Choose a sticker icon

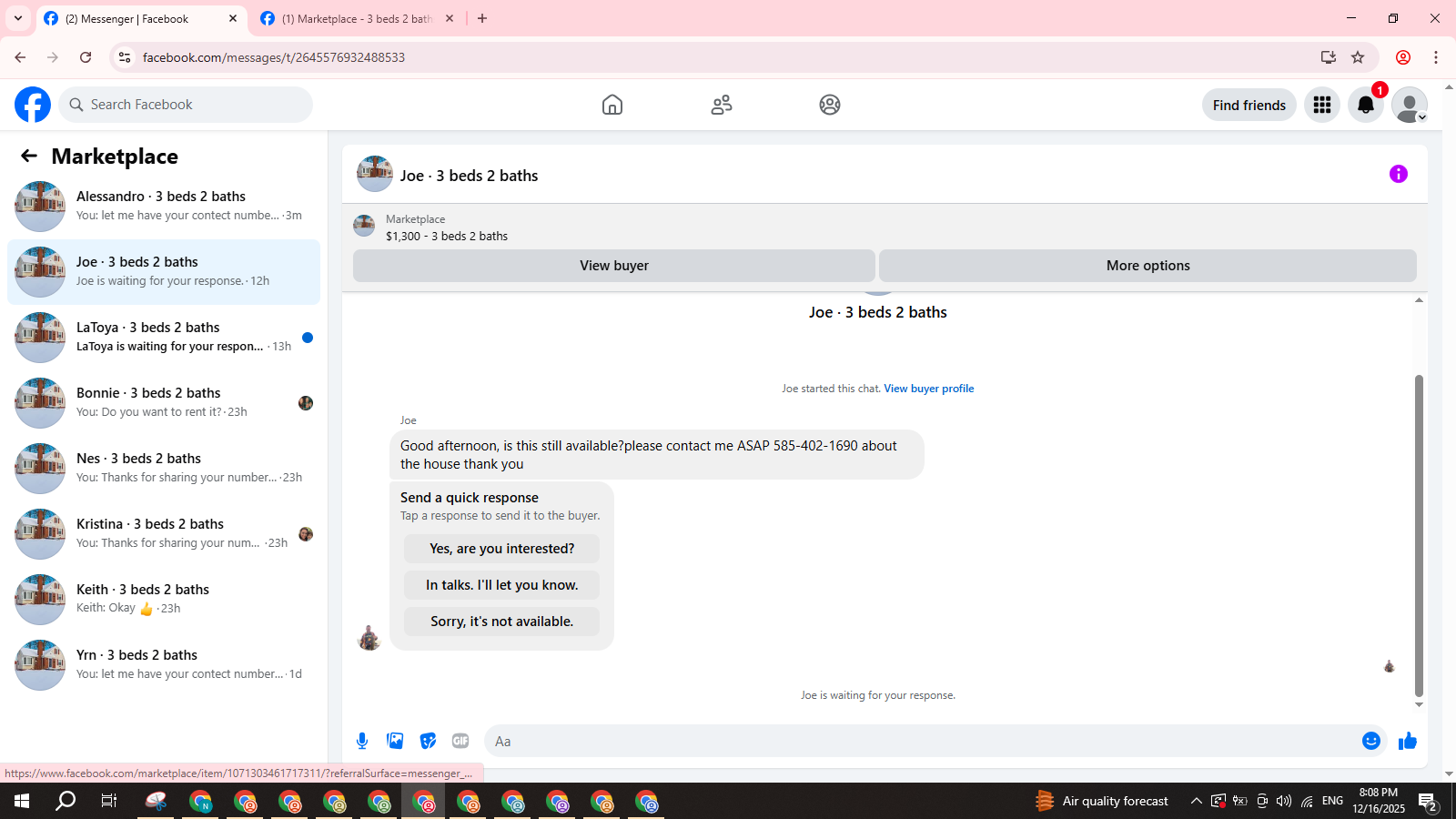(x=428, y=741)
